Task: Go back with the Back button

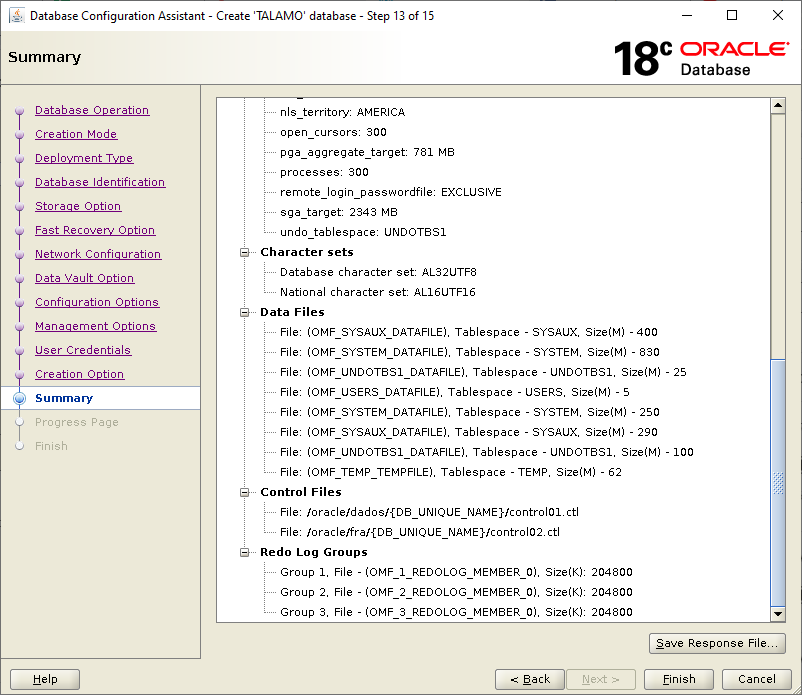Action: point(530,679)
